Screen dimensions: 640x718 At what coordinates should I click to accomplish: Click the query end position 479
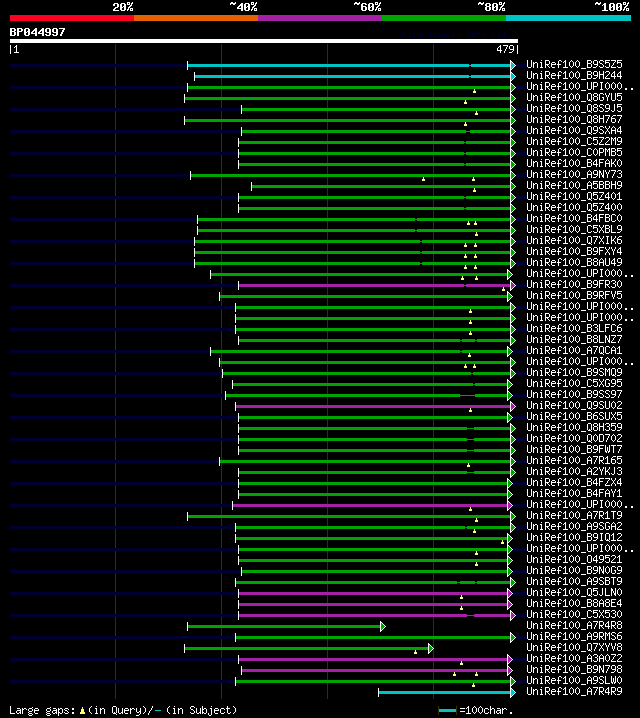pos(505,49)
